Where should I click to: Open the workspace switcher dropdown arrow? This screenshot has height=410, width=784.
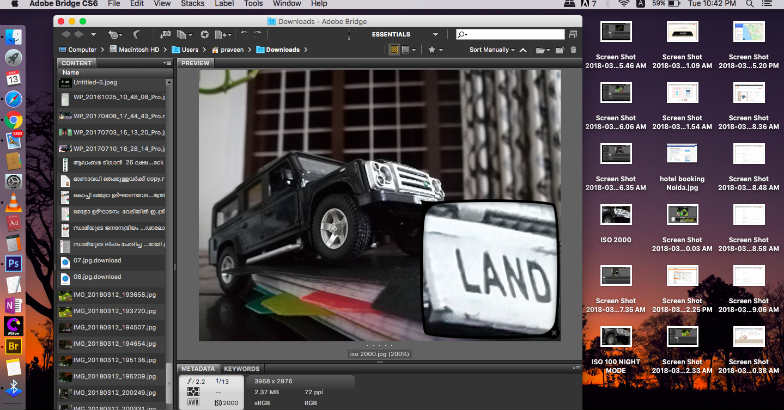(x=435, y=34)
